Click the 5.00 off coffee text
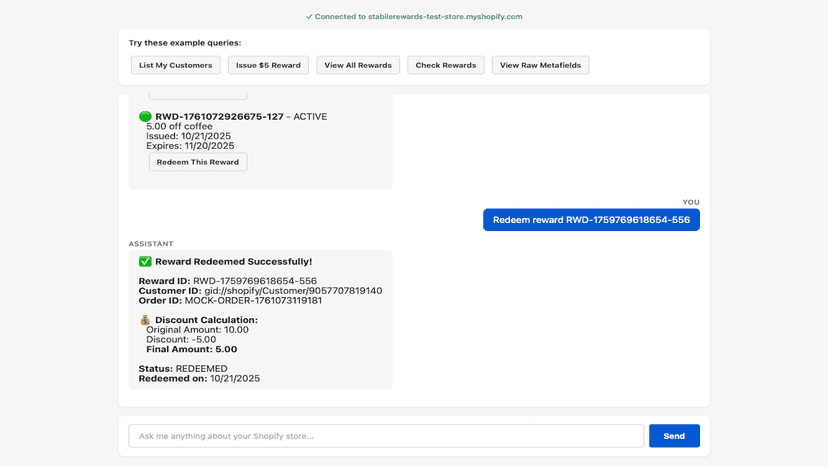 pos(180,126)
